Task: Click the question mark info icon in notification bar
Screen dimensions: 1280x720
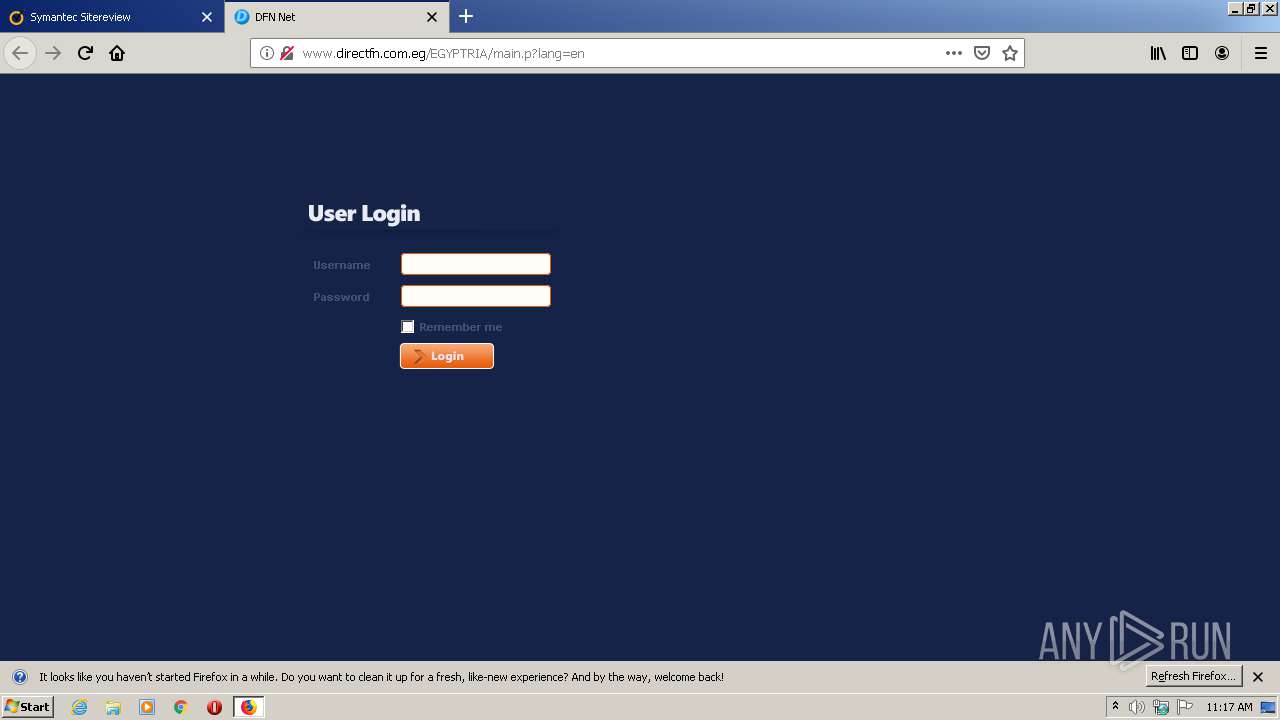Action: click(x=19, y=677)
